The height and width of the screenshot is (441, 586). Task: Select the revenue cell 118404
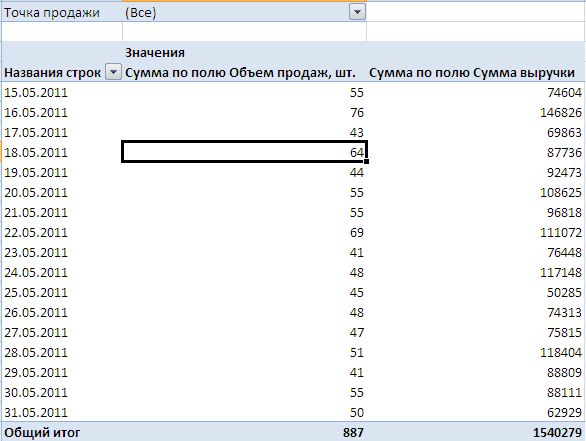click(475, 352)
